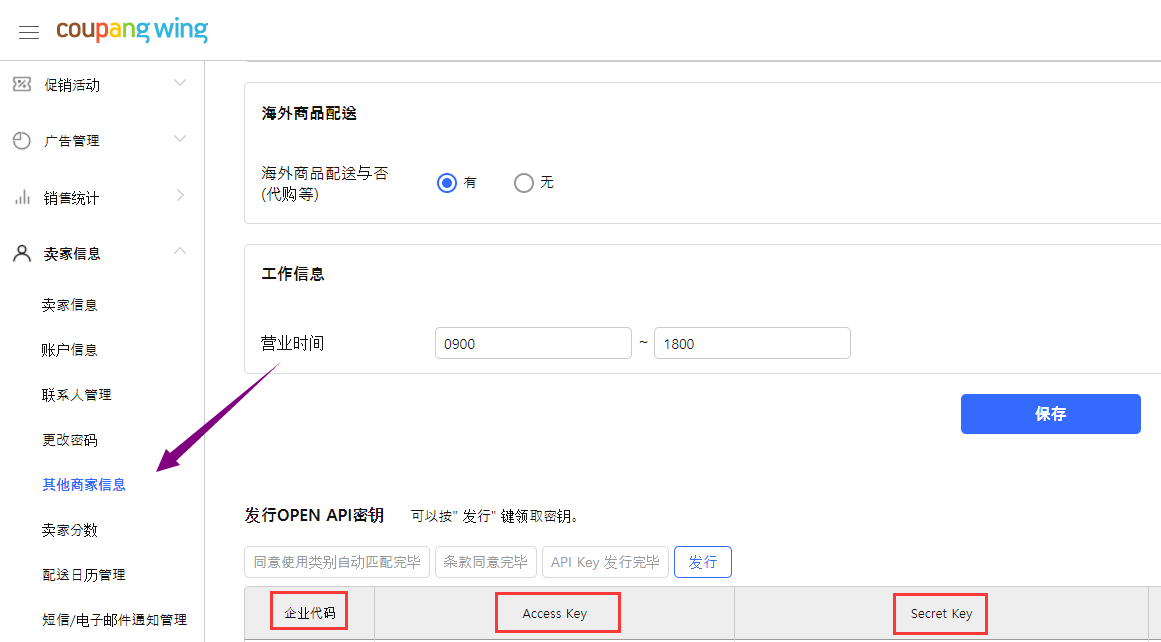Click the 卖家信息 person icon
This screenshot has height=642, width=1161.
(x=22, y=254)
